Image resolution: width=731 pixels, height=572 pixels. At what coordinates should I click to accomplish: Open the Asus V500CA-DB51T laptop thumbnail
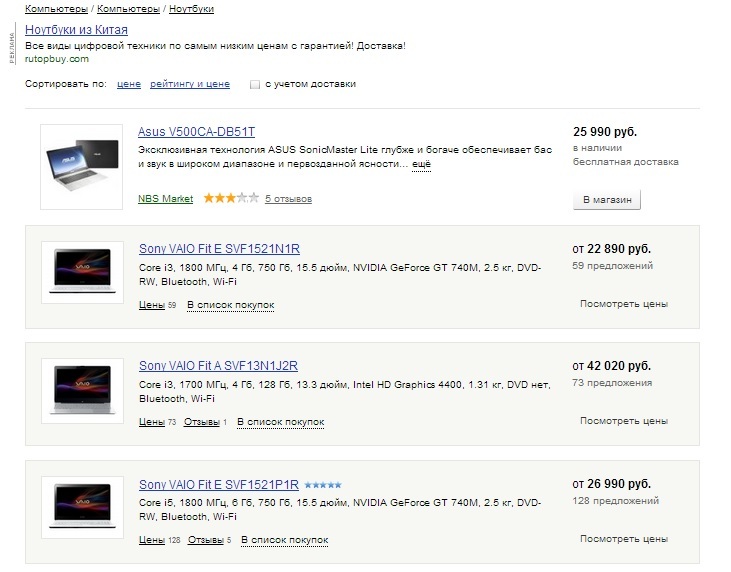(x=82, y=166)
